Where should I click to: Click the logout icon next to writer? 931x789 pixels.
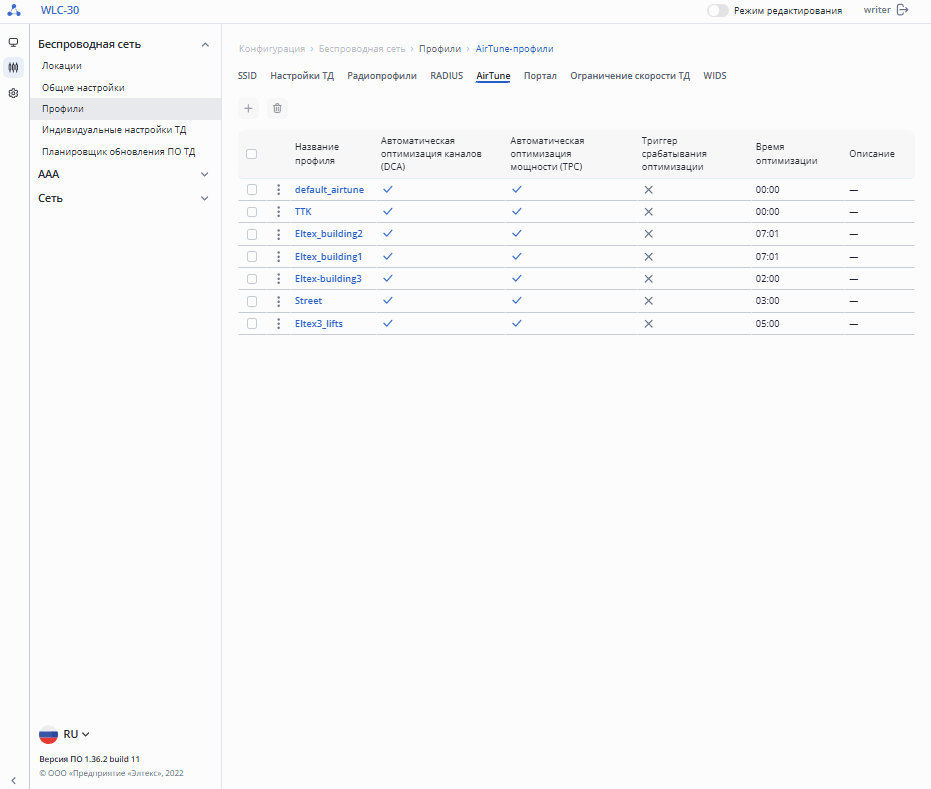click(903, 10)
